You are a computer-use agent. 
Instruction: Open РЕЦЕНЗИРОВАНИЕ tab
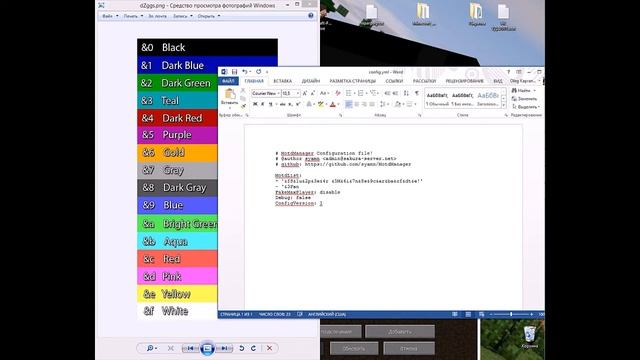[464, 81]
